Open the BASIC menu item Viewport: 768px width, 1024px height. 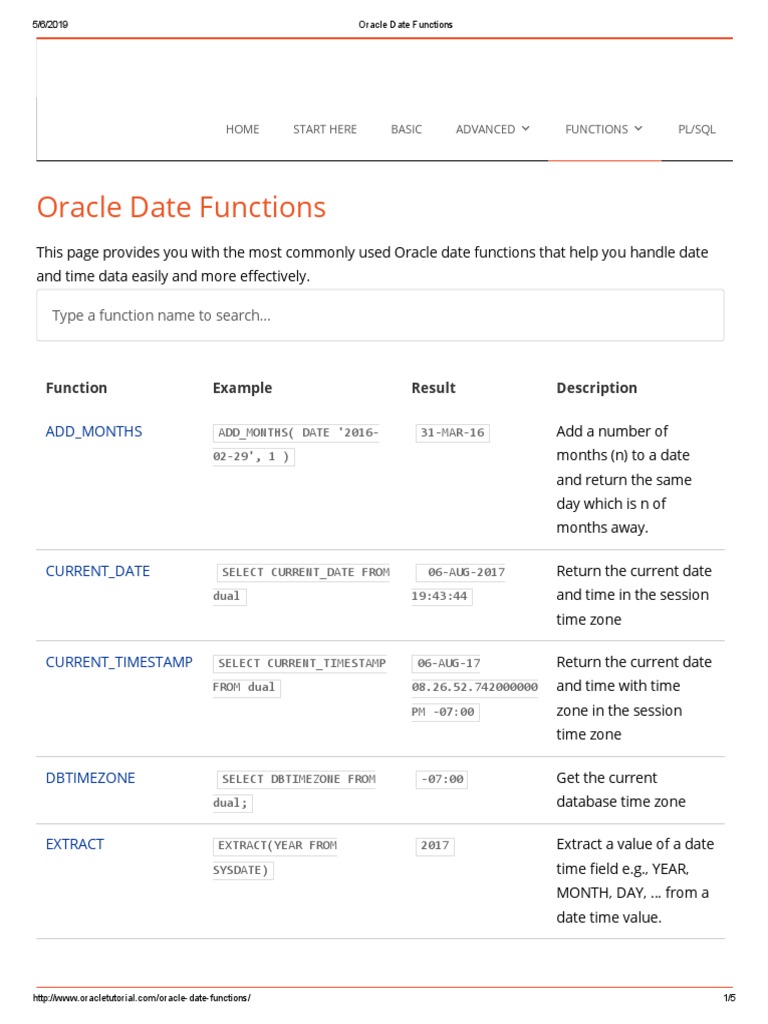pos(406,129)
